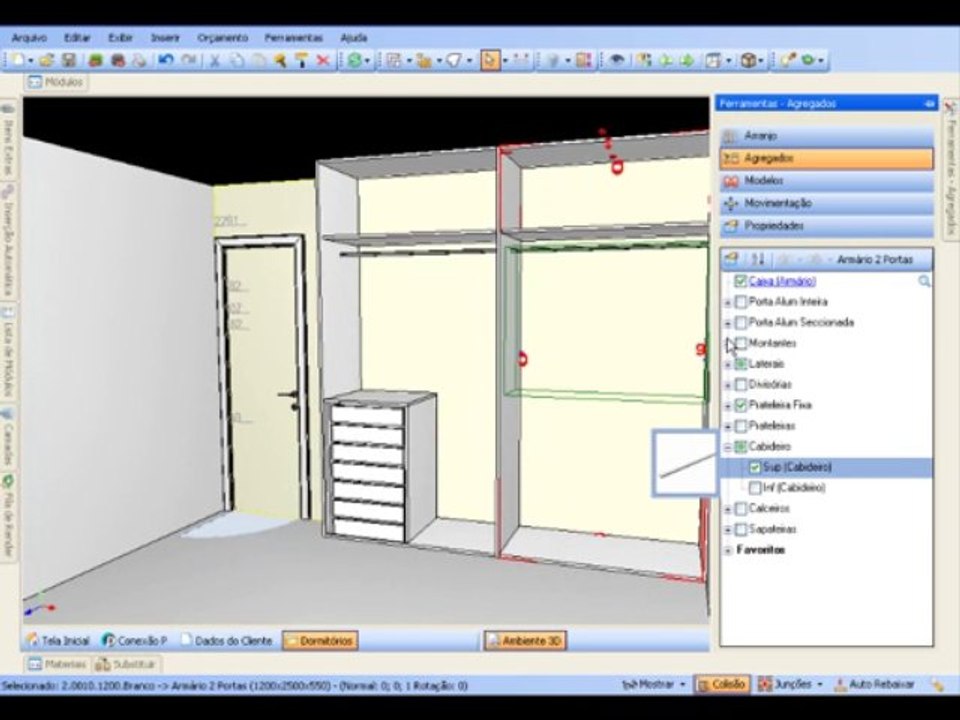Click the Modelos panel button
Screen dimensions: 960x720
tap(827, 181)
